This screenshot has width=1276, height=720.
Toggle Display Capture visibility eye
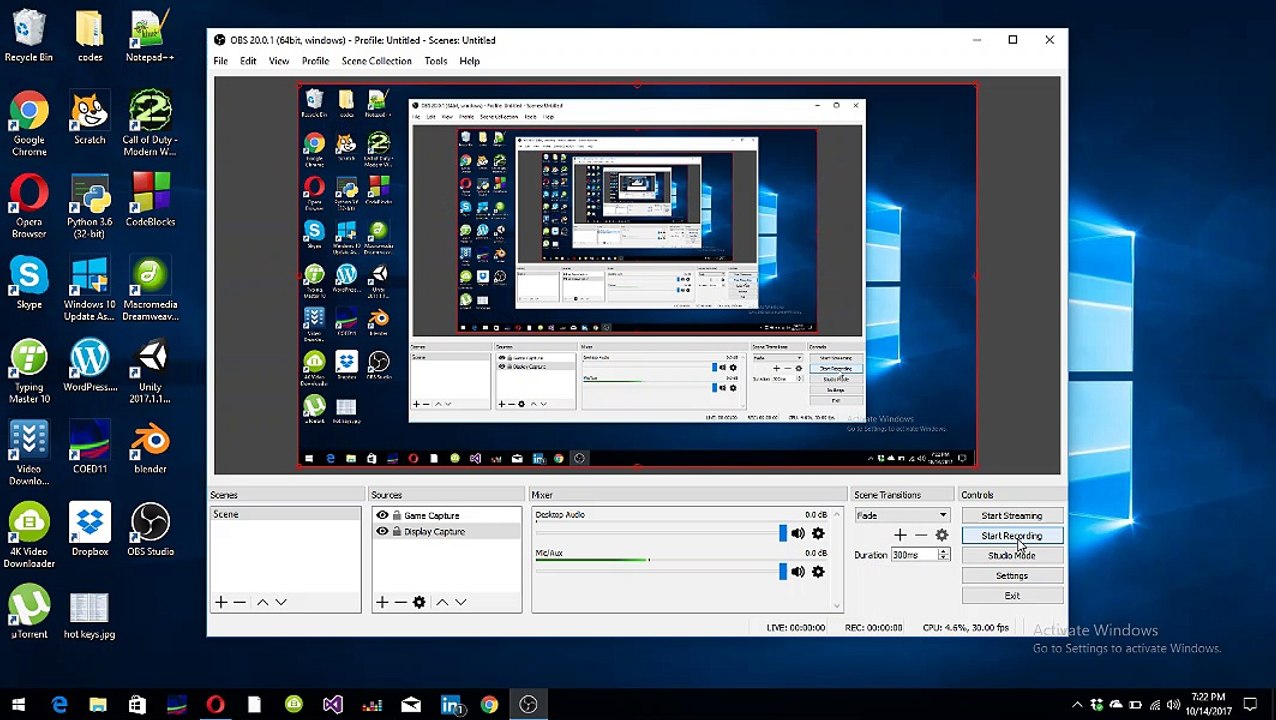pyautogui.click(x=382, y=532)
